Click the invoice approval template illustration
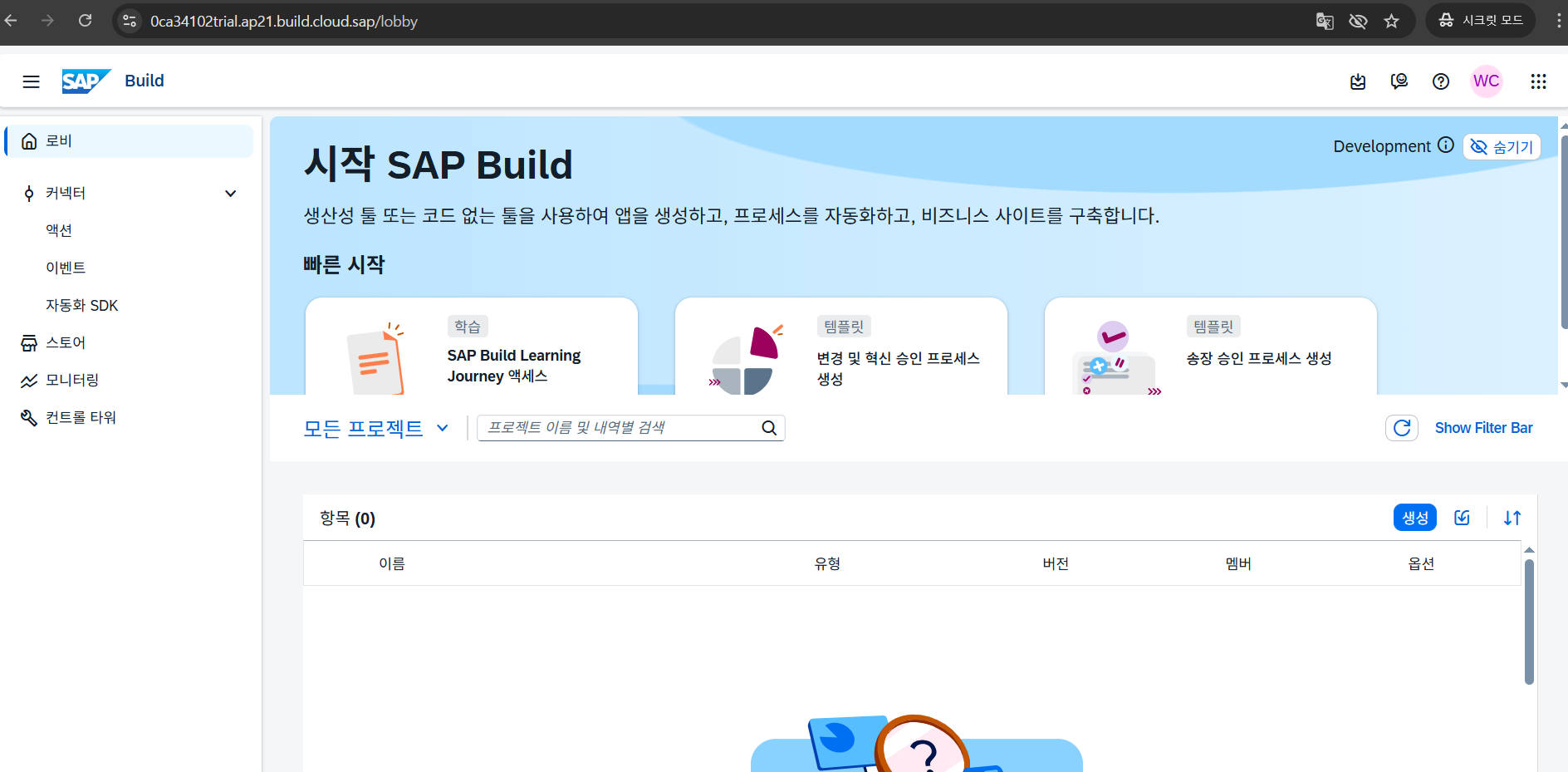This screenshot has width=1568, height=772. click(1115, 358)
